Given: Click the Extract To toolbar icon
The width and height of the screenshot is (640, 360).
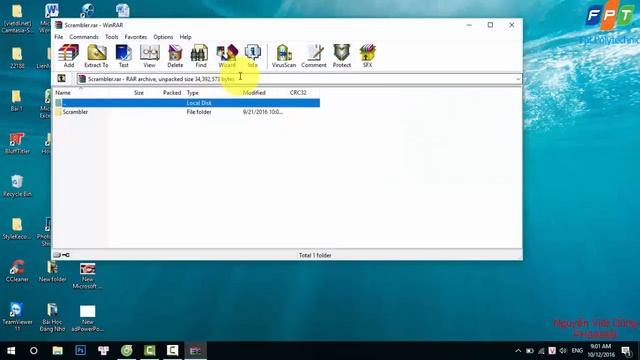Looking at the screenshot, I should (x=96, y=56).
